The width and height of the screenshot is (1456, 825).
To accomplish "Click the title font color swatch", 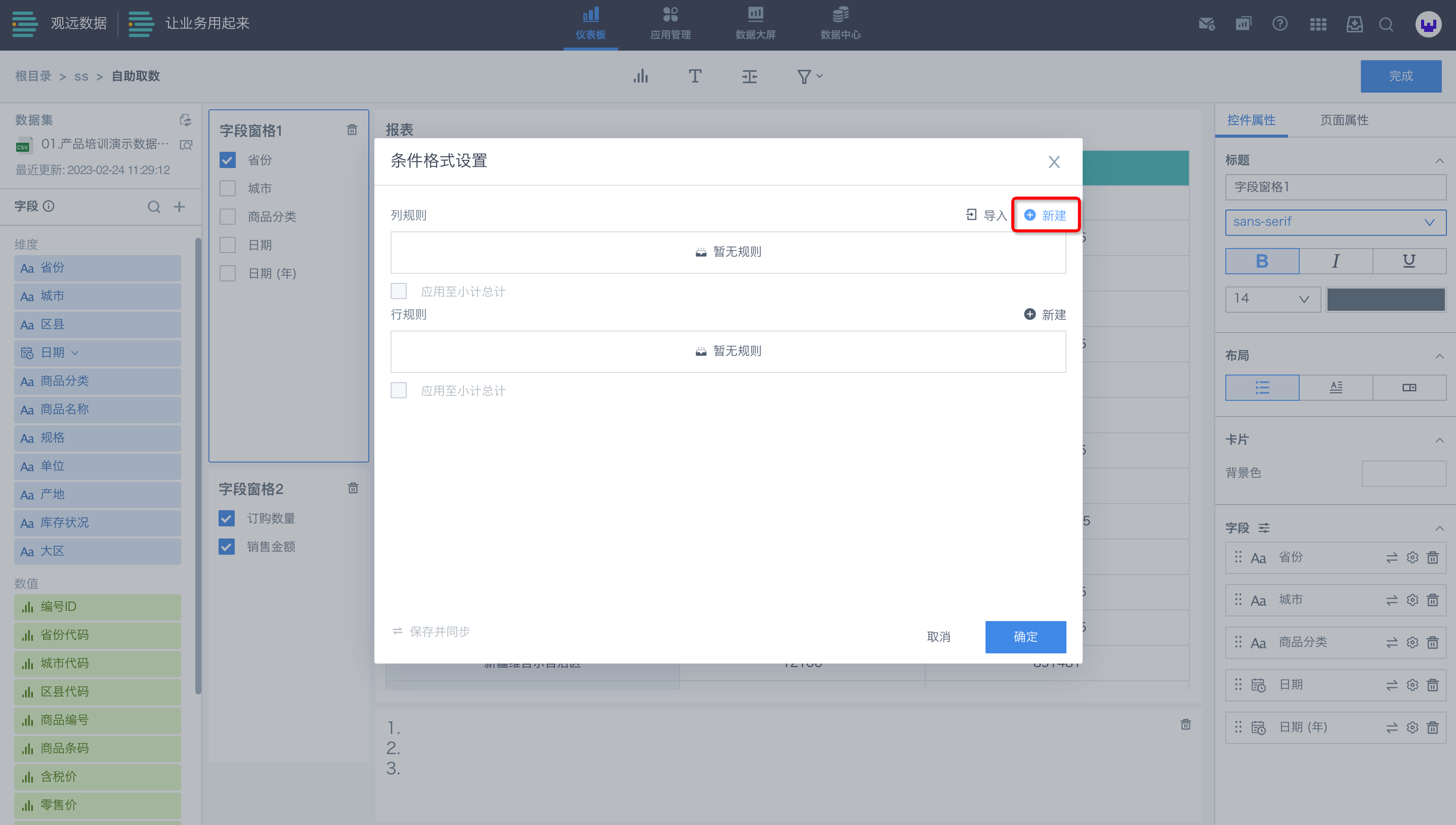I will (1385, 299).
